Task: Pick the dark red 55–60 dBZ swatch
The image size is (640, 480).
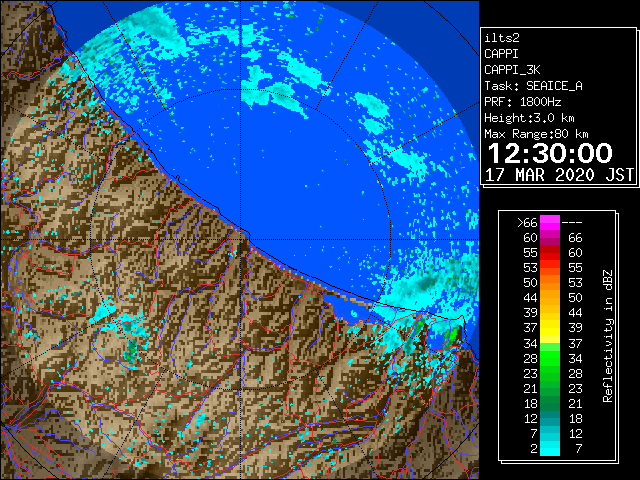Action: click(x=550, y=253)
